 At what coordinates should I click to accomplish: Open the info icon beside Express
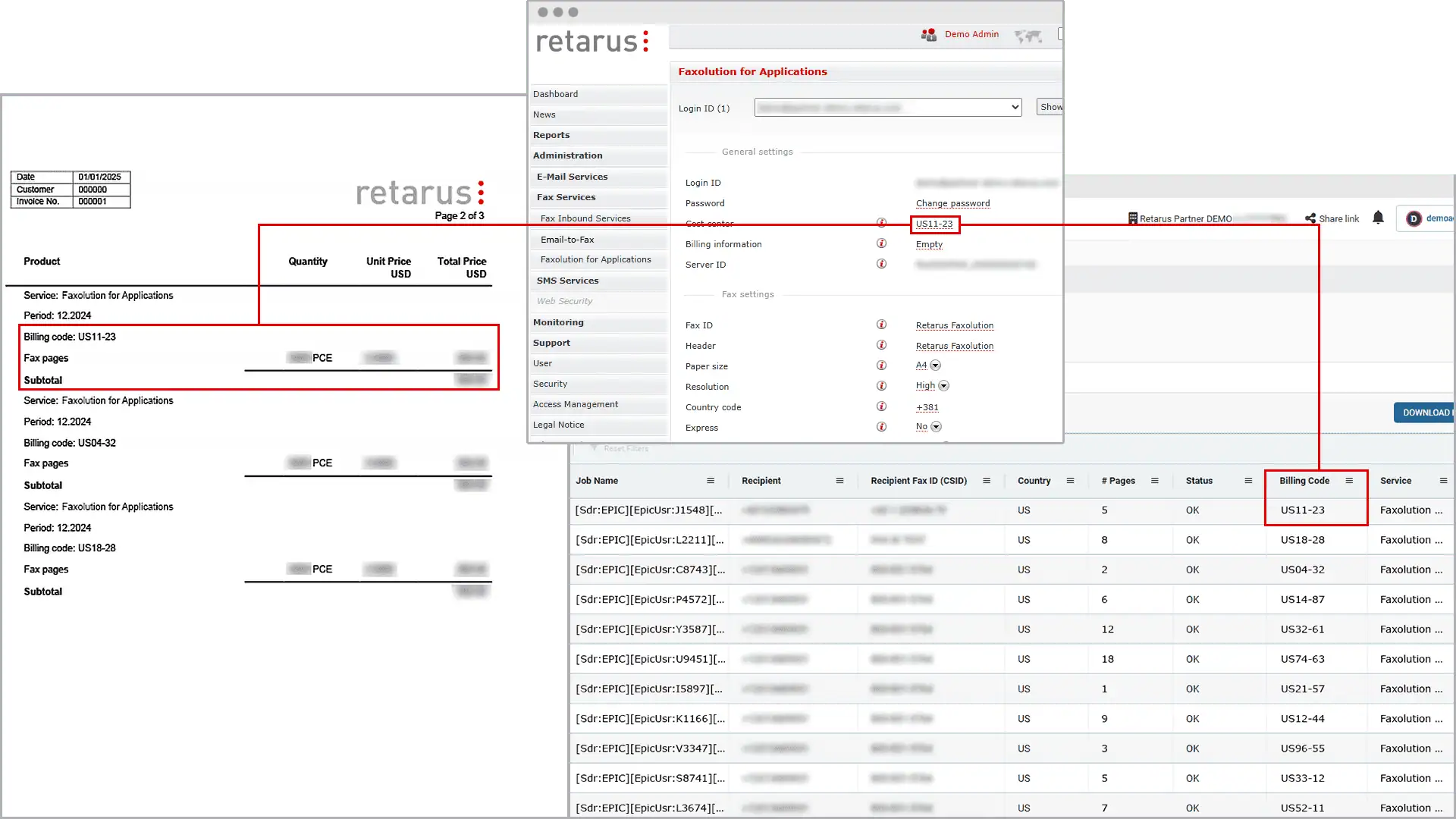881,427
